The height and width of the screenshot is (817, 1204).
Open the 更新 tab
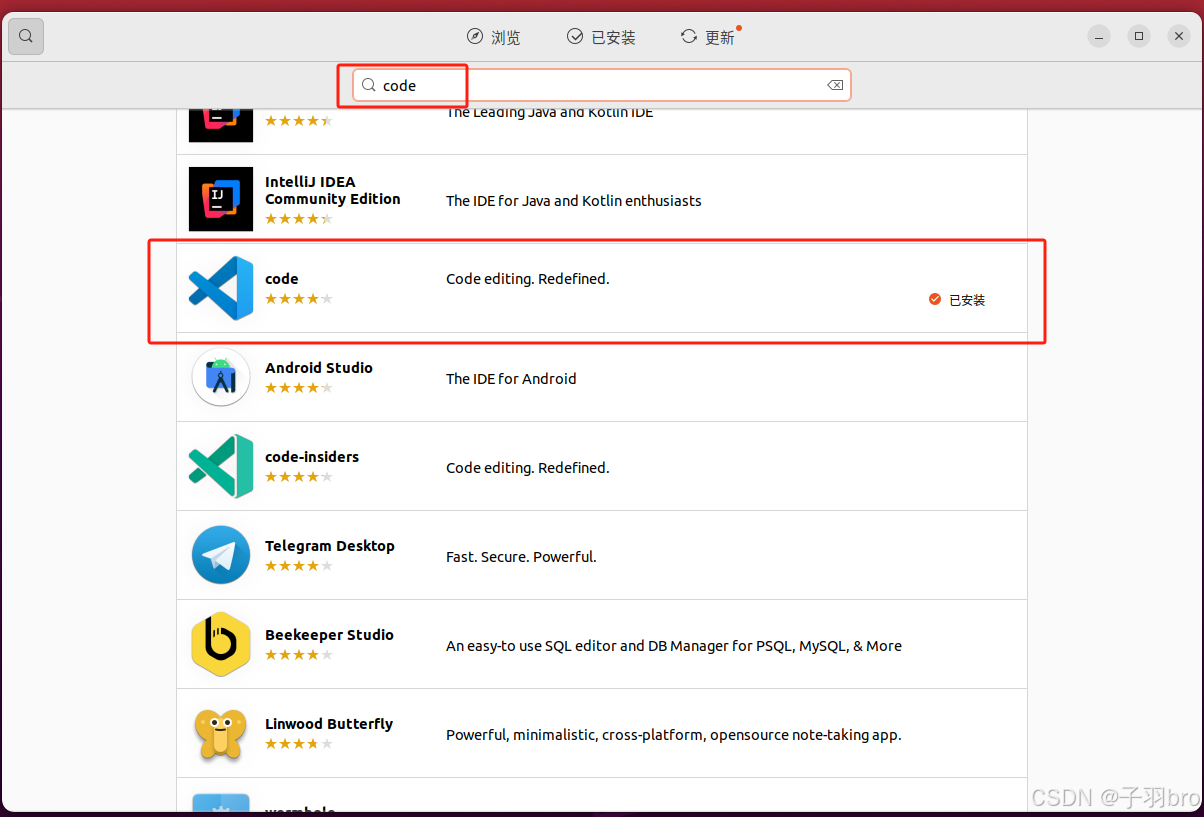709,37
